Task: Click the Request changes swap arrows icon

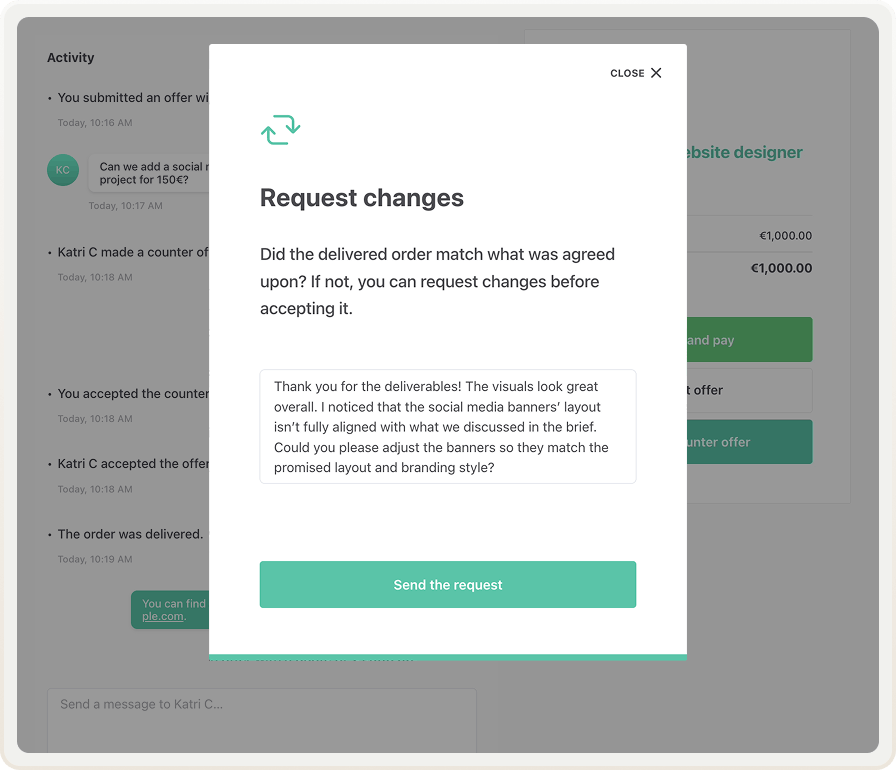Action: (x=280, y=129)
